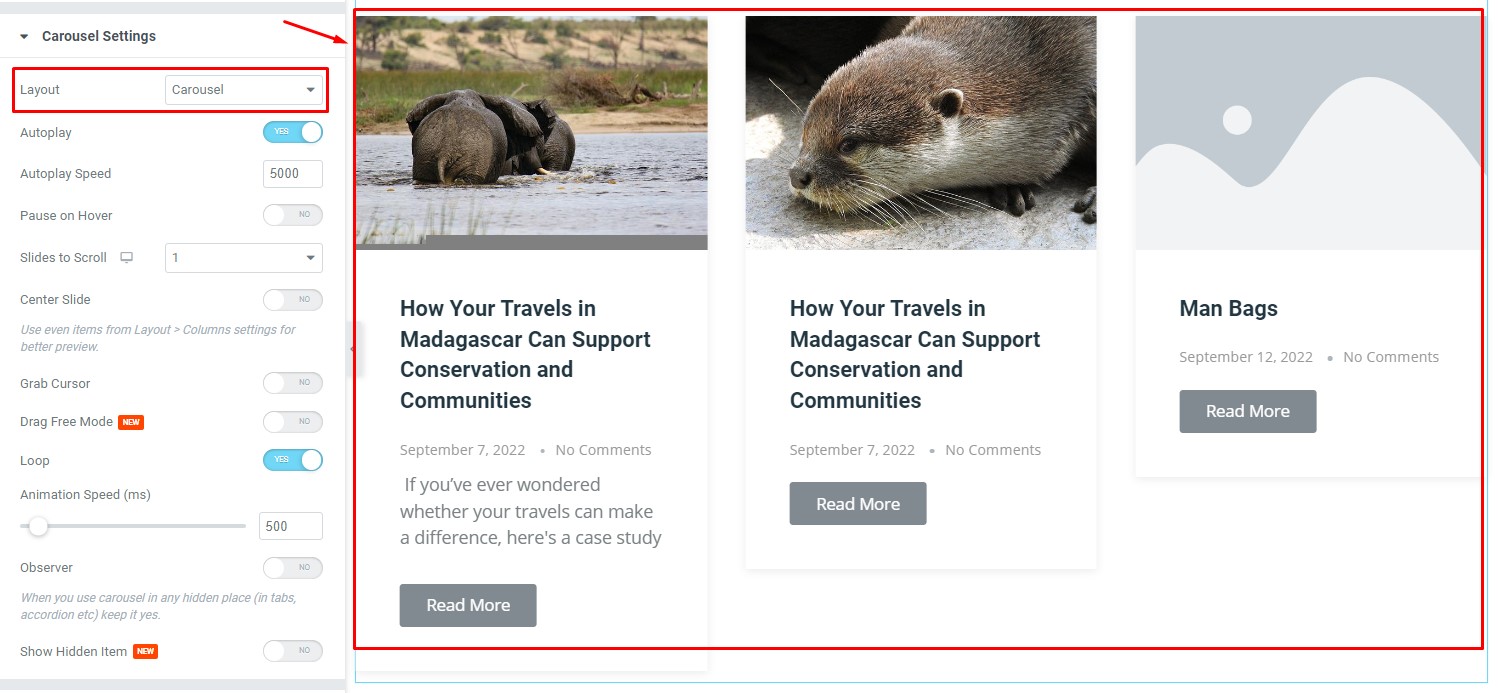Click the Animation Speed slider handle
1498x693 pixels.
coord(38,526)
